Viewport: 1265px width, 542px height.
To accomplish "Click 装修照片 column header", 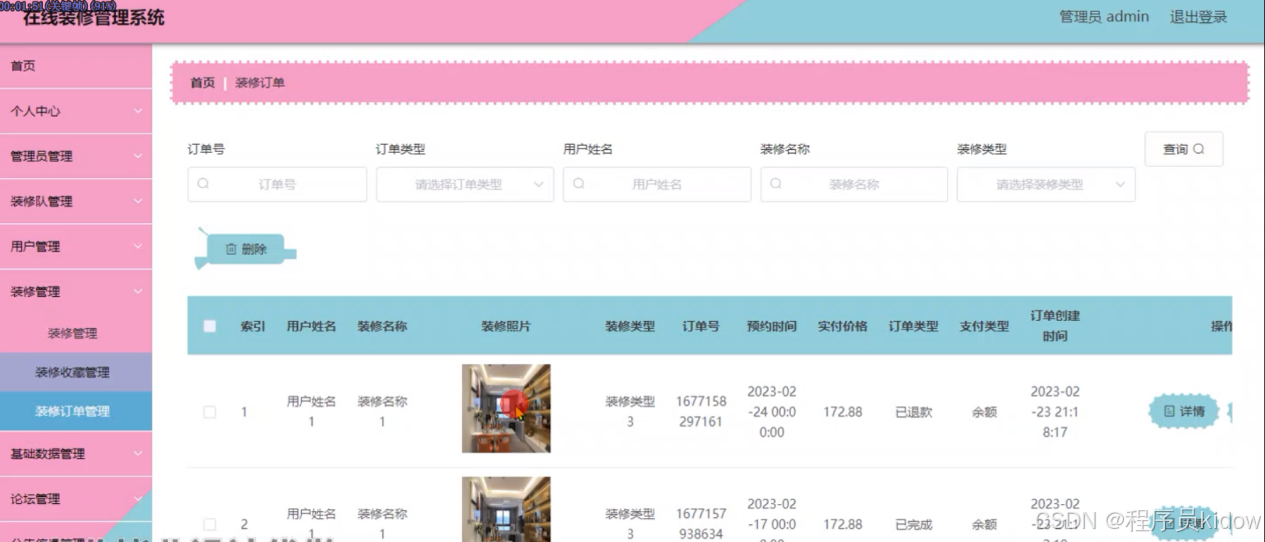I will click(506, 326).
